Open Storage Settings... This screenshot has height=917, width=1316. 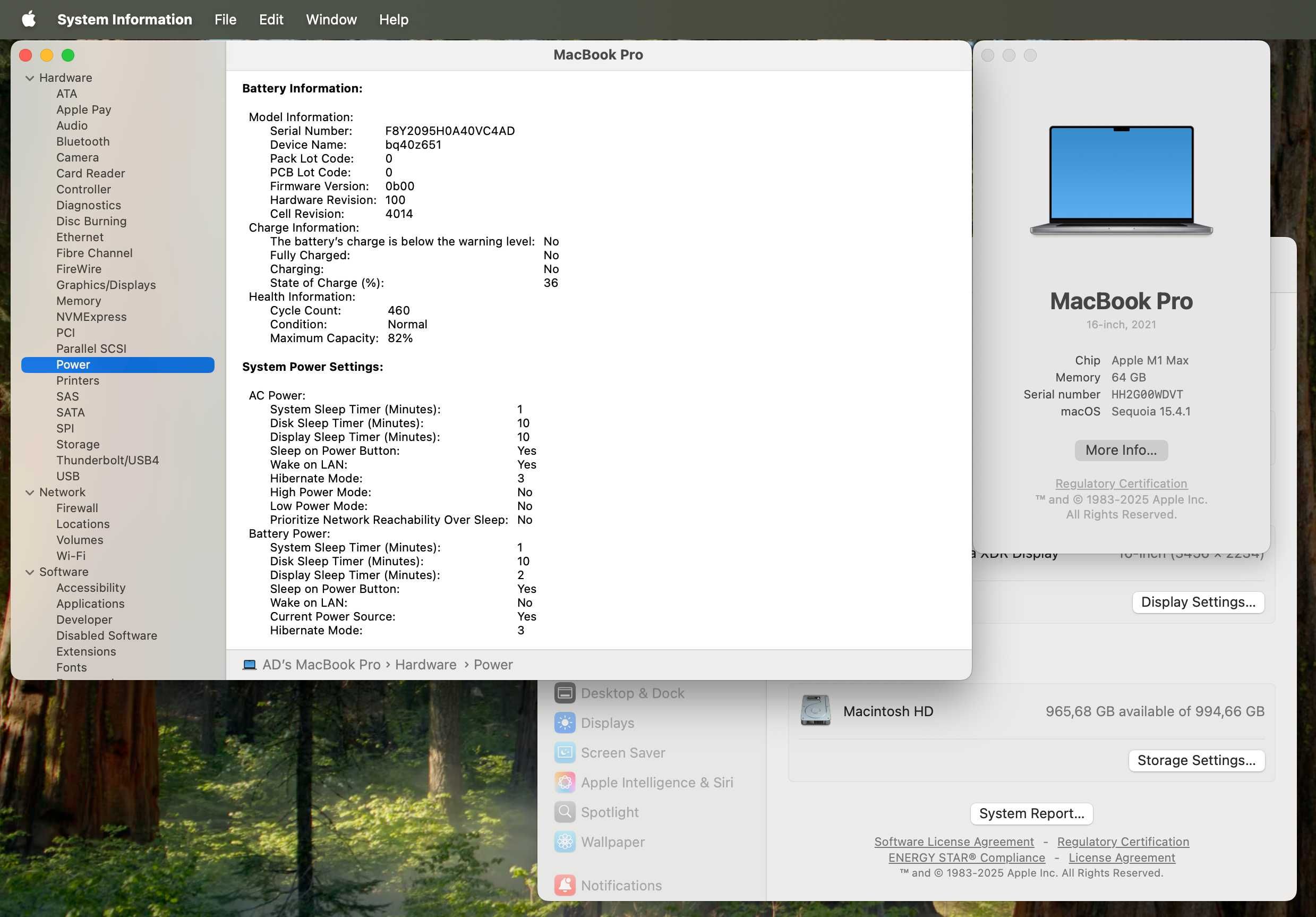1196,760
